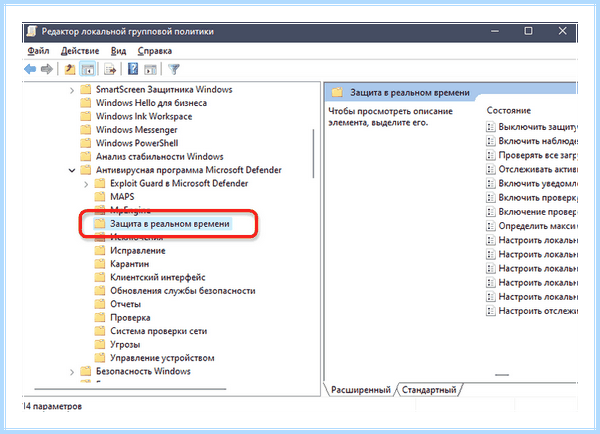Collapse Антивирусная программа Microsoft Defender node

point(72,170)
